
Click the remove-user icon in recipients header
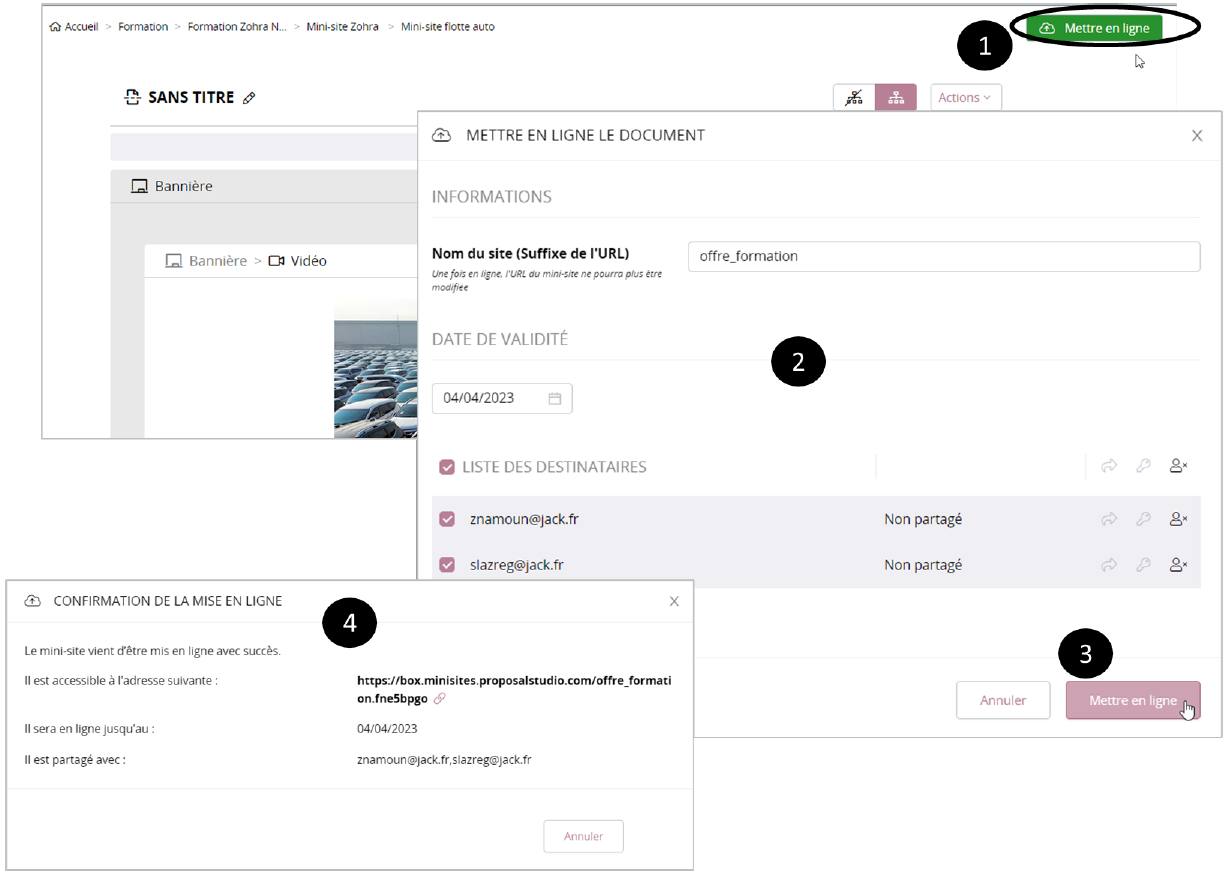pos(1178,466)
